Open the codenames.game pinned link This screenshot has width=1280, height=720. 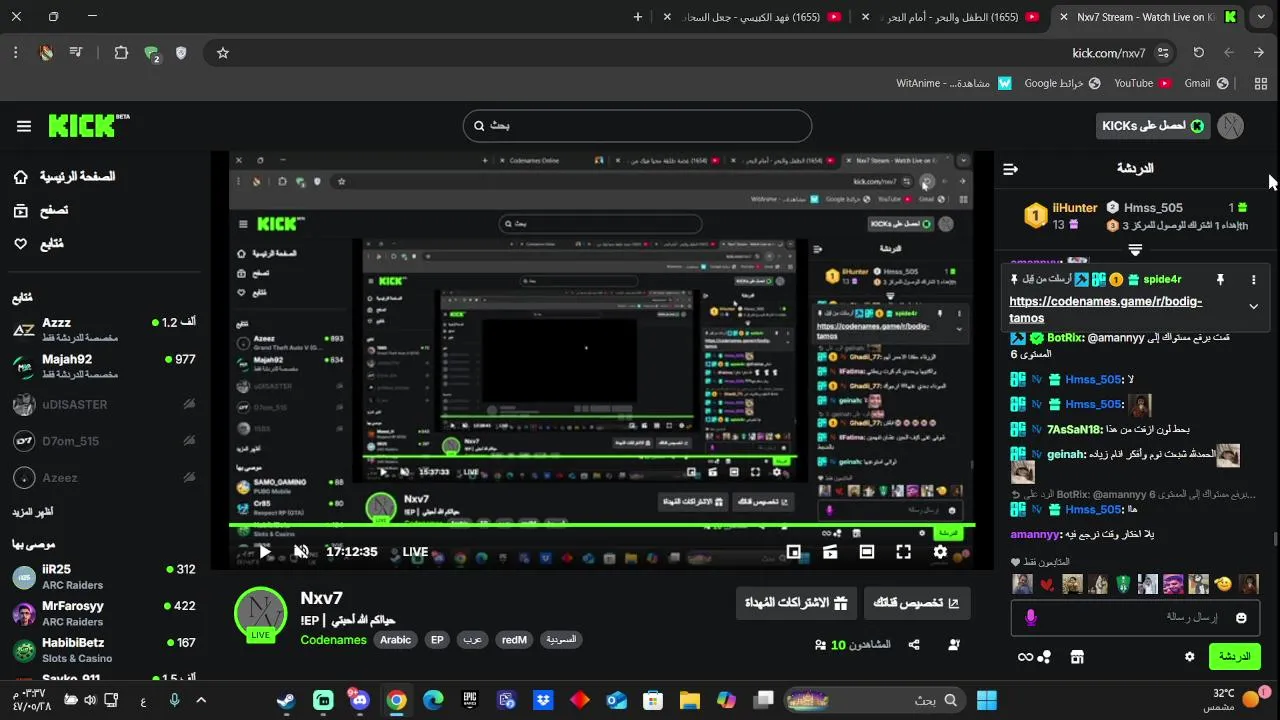point(1106,309)
